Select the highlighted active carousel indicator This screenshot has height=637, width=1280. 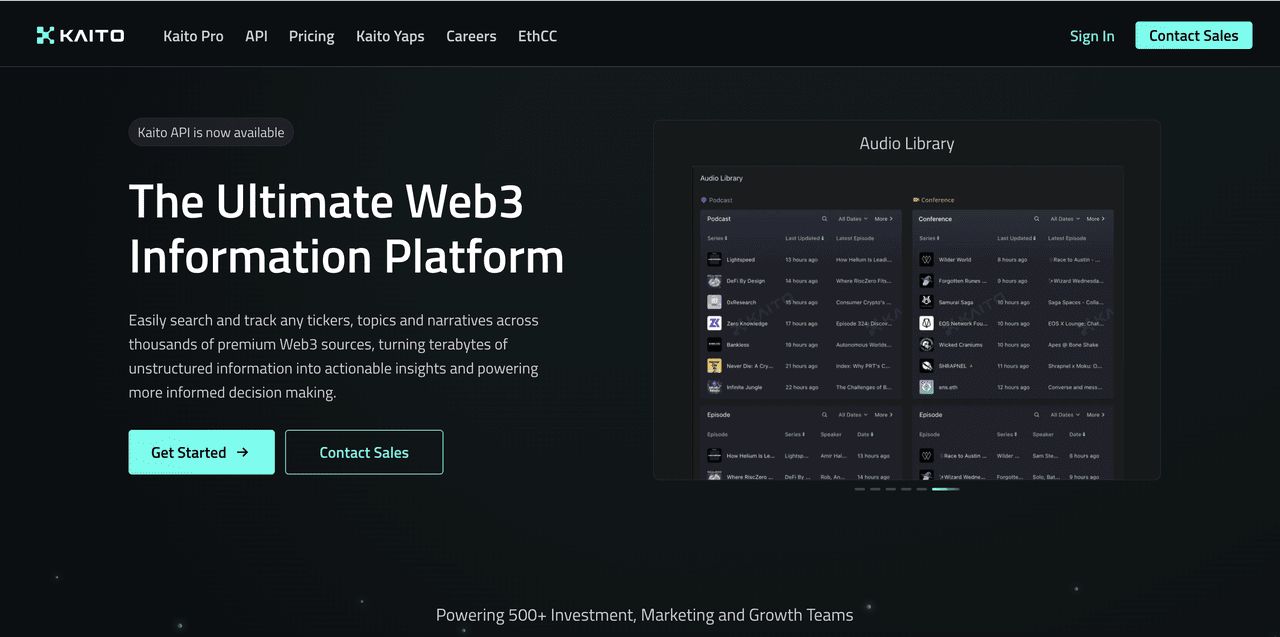[945, 489]
